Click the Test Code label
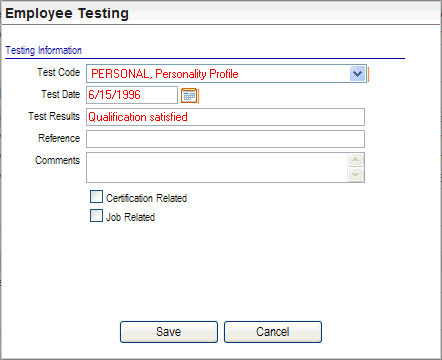Image resolution: width=442 pixels, height=360 pixels. (59, 72)
